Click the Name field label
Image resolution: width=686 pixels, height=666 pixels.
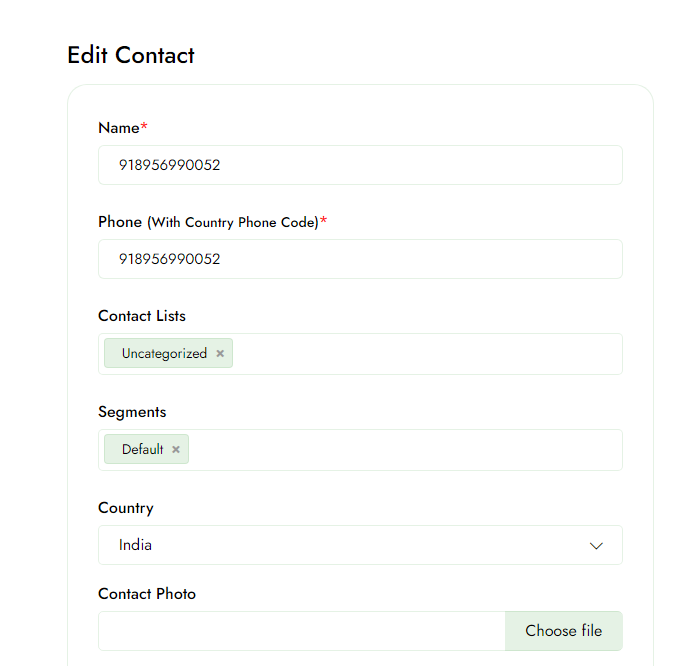[x=118, y=127]
